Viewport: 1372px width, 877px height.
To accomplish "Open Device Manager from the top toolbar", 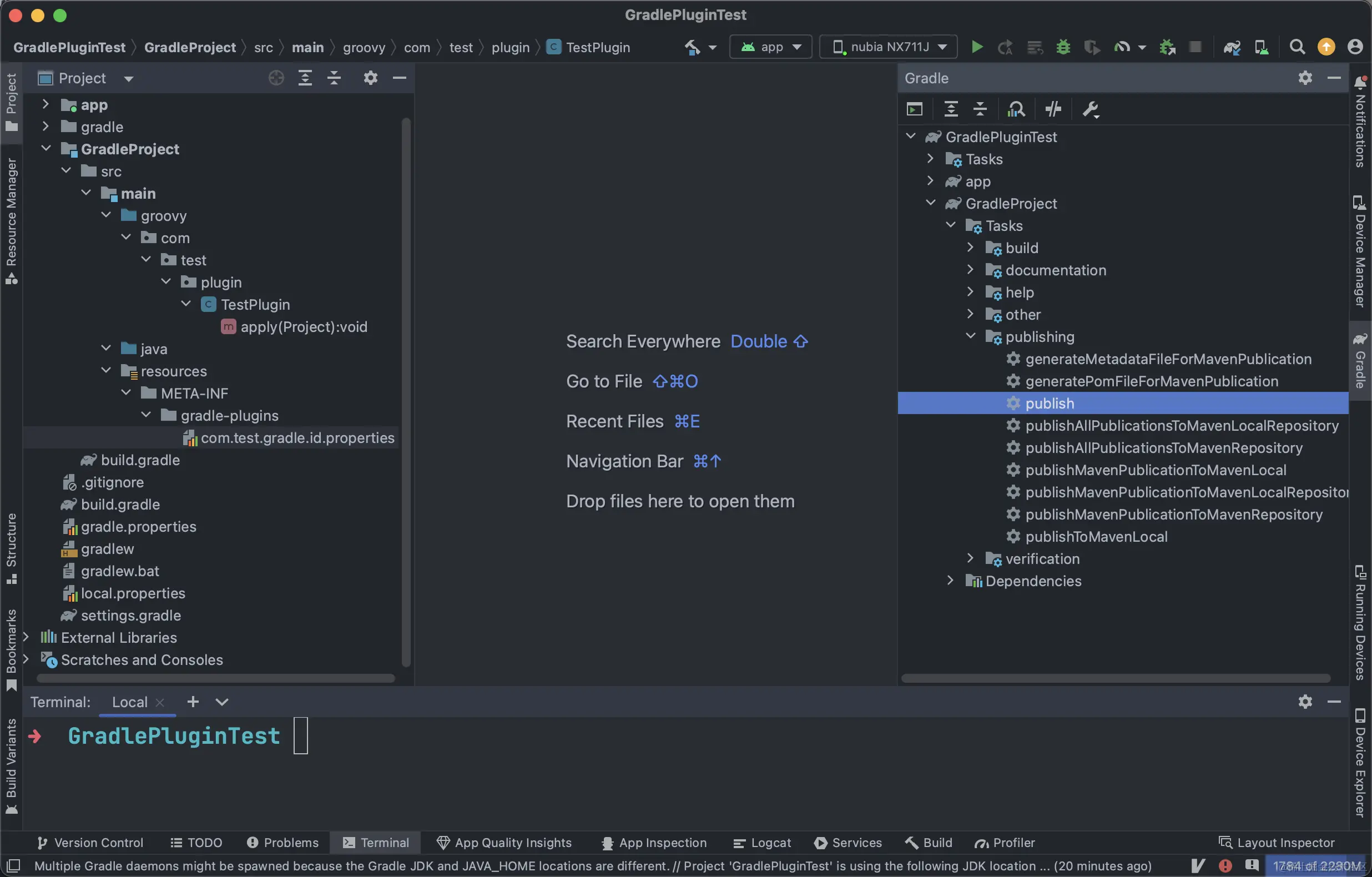I will tap(1261, 47).
